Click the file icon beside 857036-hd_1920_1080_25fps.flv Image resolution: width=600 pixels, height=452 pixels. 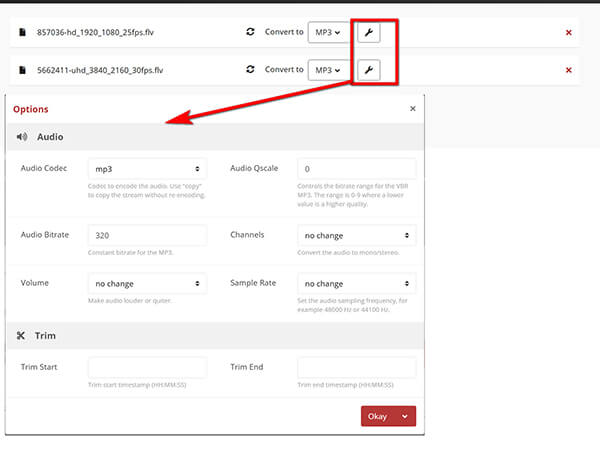[x=23, y=32]
